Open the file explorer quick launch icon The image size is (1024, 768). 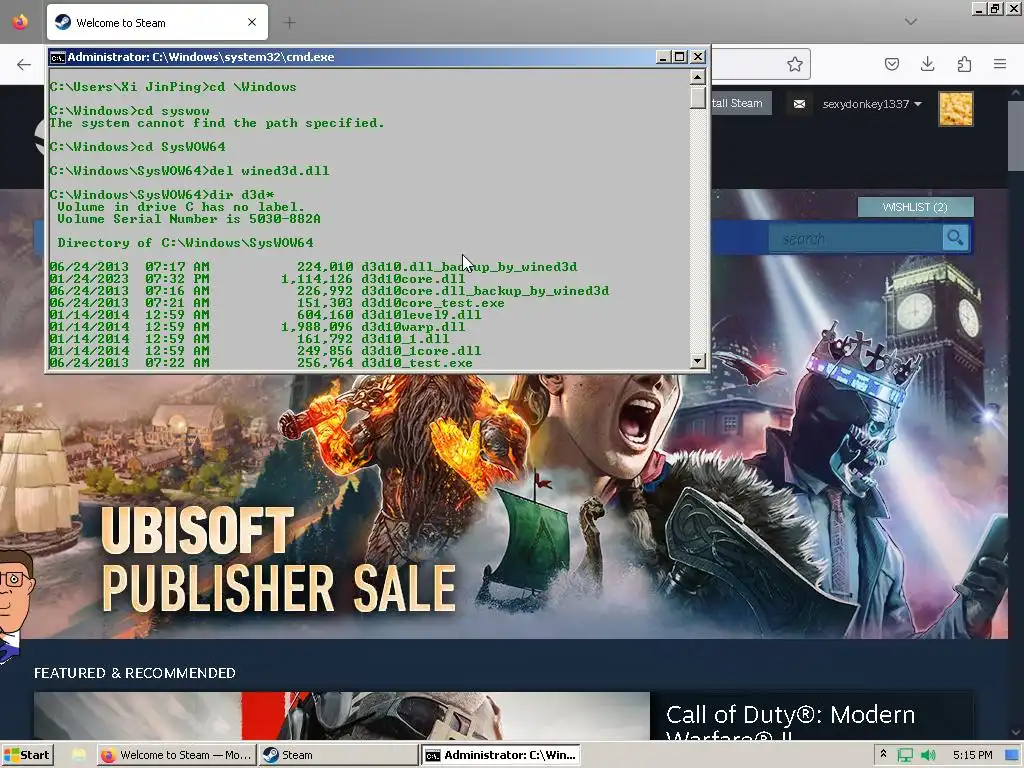[78, 755]
